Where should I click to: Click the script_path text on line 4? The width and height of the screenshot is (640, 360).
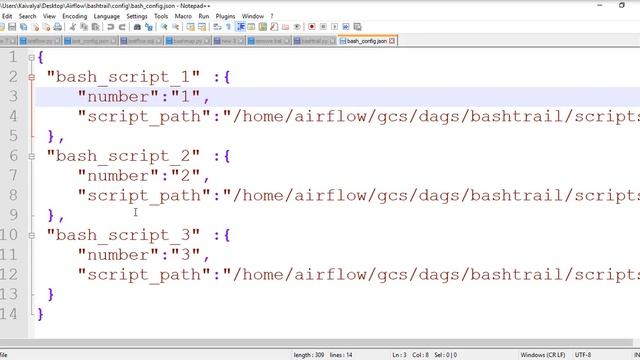(144, 116)
